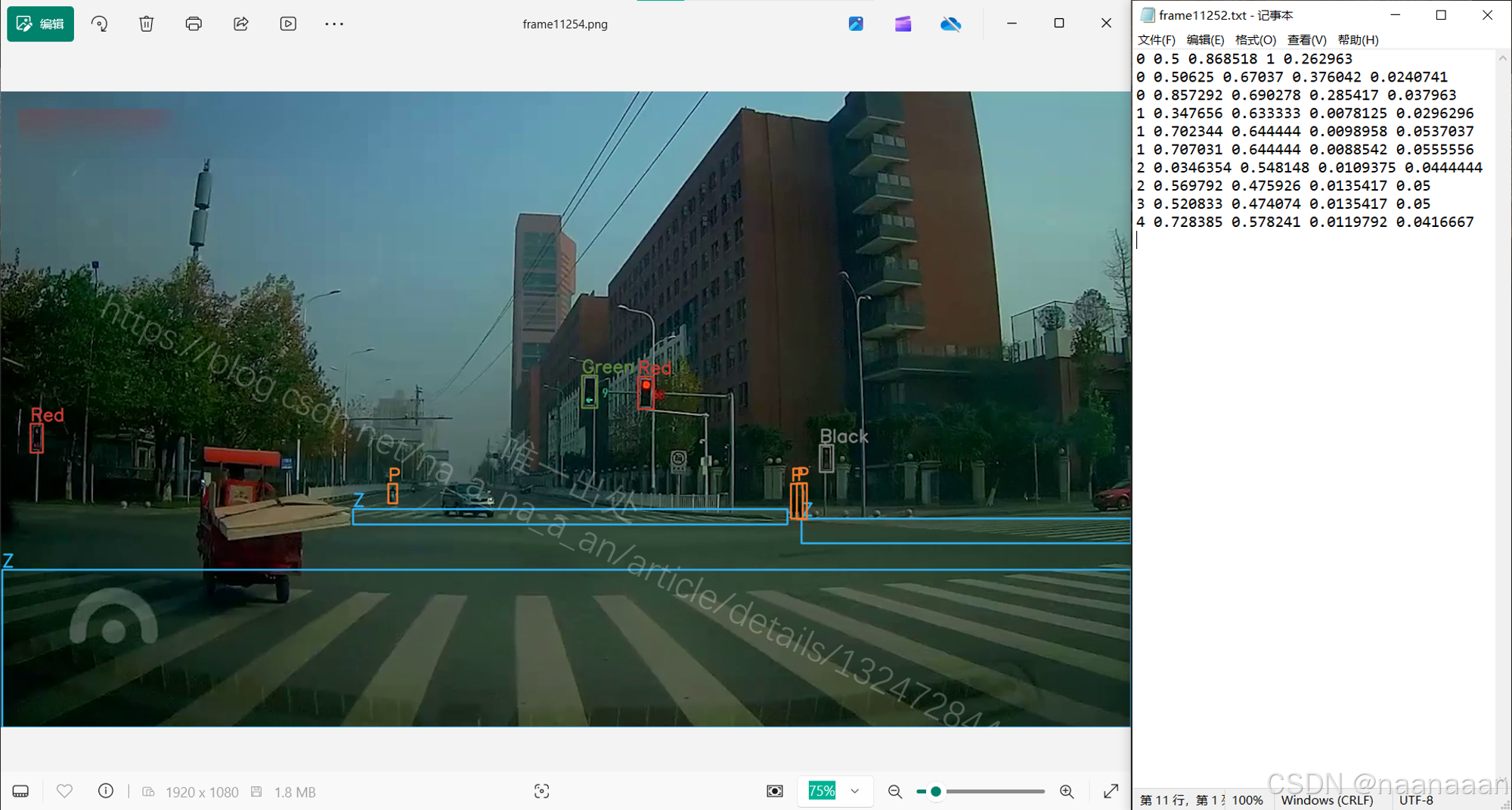Open the 75% zoom level dropdown
This screenshot has height=810, width=1512.
click(x=835, y=791)
